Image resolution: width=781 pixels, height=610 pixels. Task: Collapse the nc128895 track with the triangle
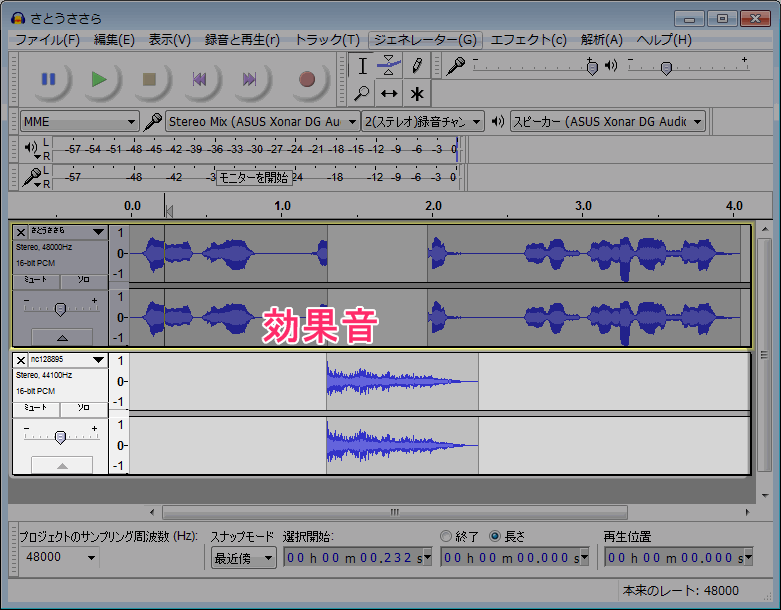click(62, 466)
